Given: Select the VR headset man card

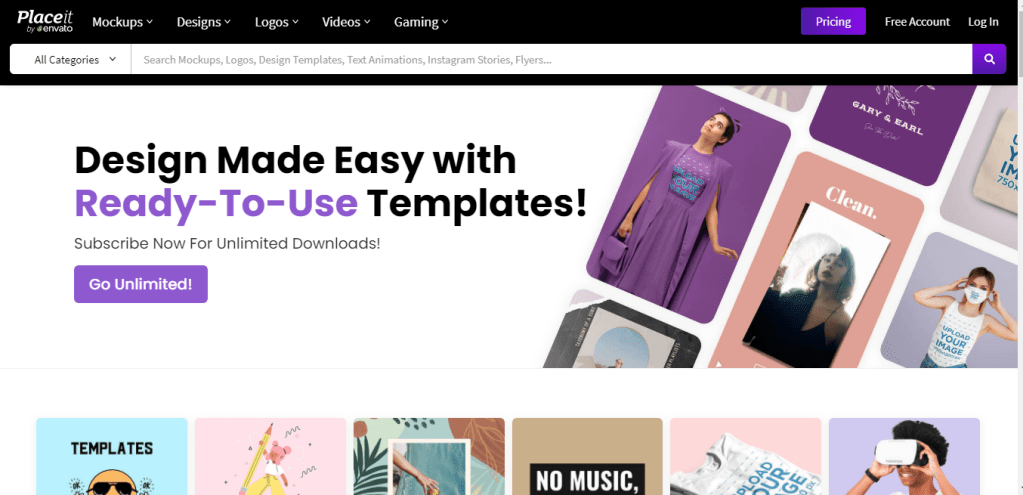Looking at the screenshot, I should pyautogui.click(x=904, y=457).
